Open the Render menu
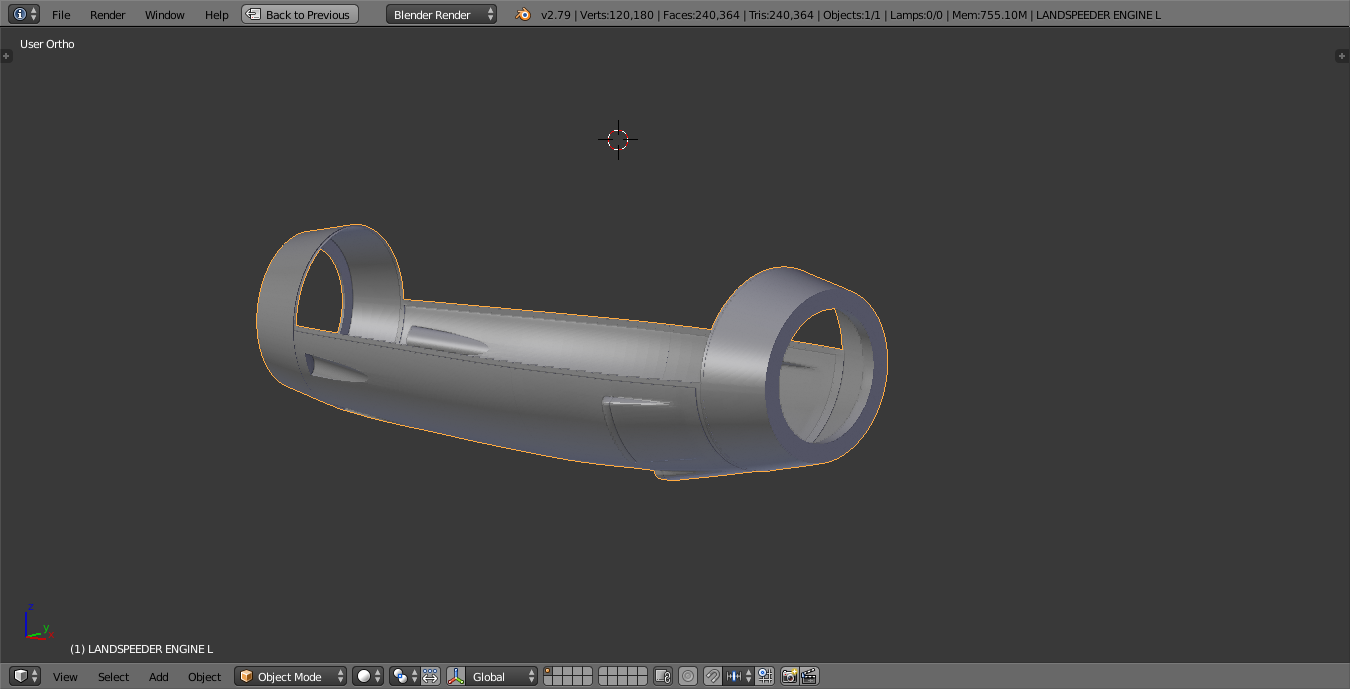The height and width of the screenshot is (689, 1350). [x=108, y=15]
